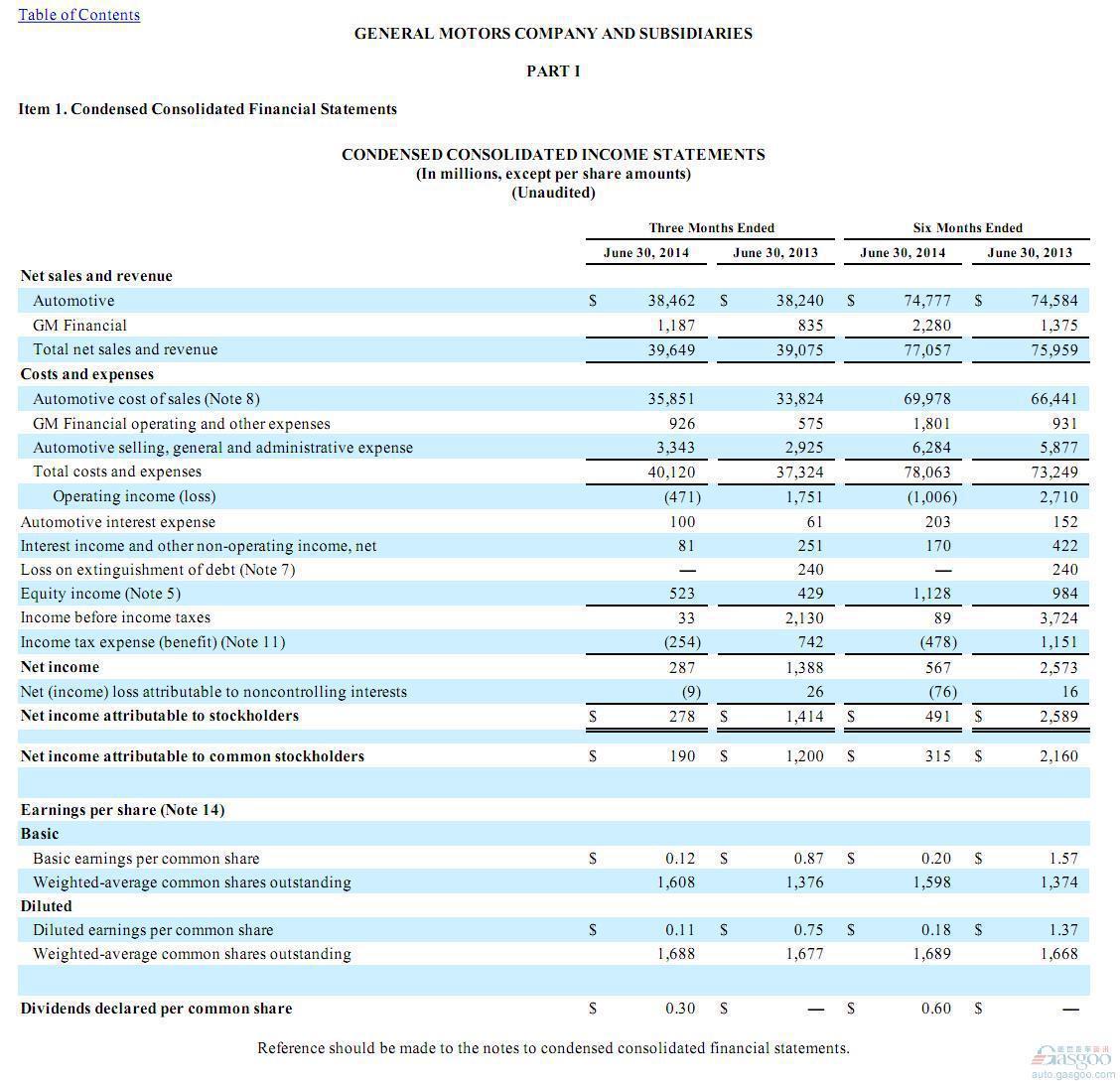Click equity income value 523
Viewport: 1120px width, 1081px height.
click(x=682, y=594)
